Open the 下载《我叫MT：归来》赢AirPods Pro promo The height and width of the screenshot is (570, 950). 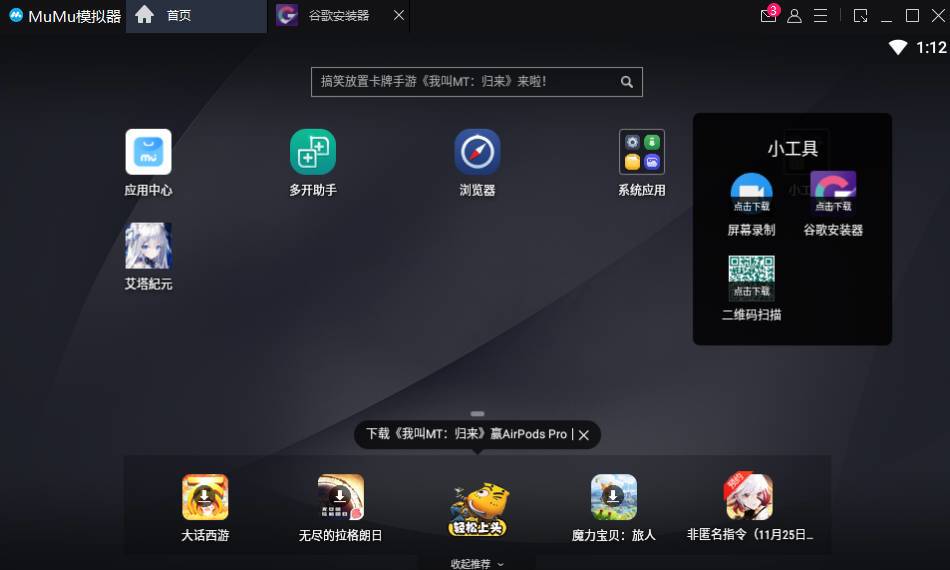[x=467, y=434]
